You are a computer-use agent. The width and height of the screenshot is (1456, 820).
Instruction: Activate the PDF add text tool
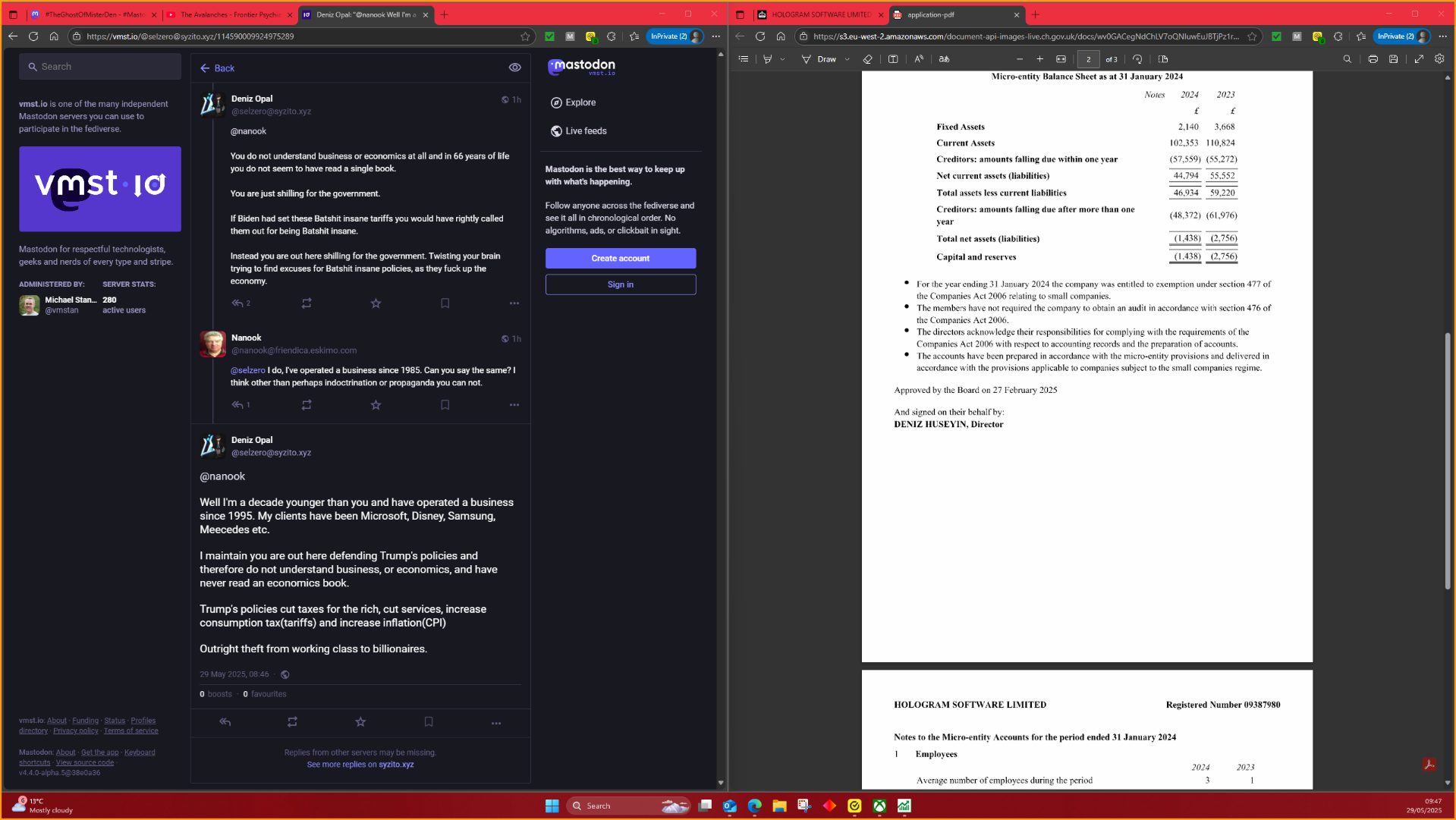coord(893,59)
